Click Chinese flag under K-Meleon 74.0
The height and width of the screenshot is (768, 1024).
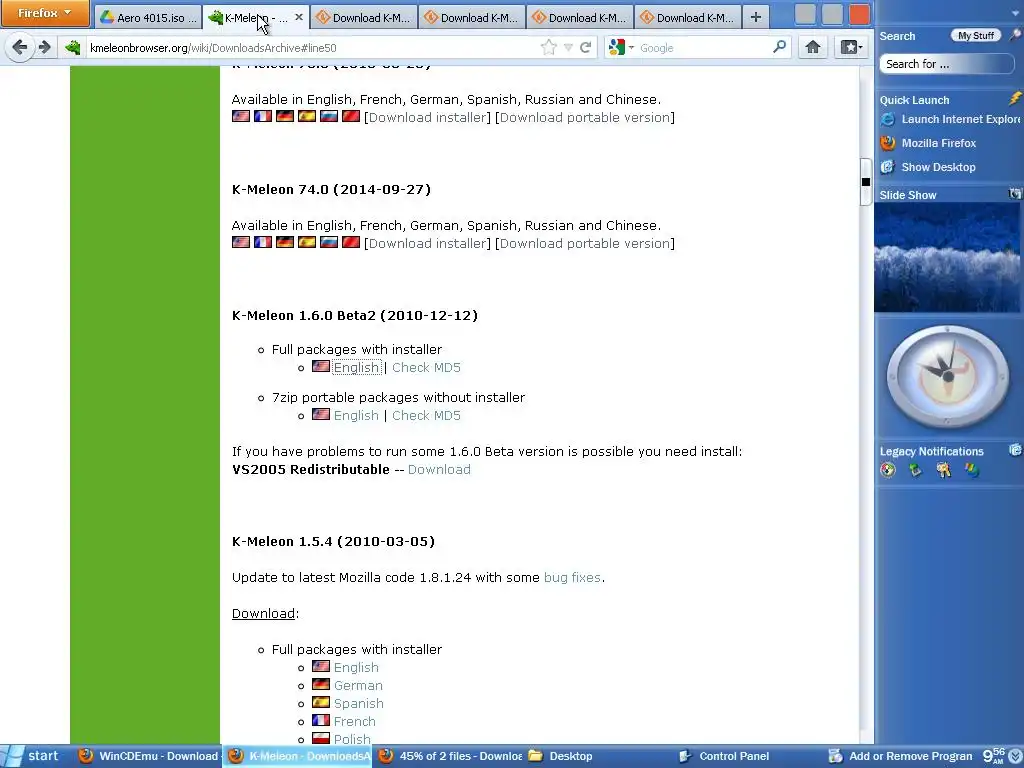[351, 242]
